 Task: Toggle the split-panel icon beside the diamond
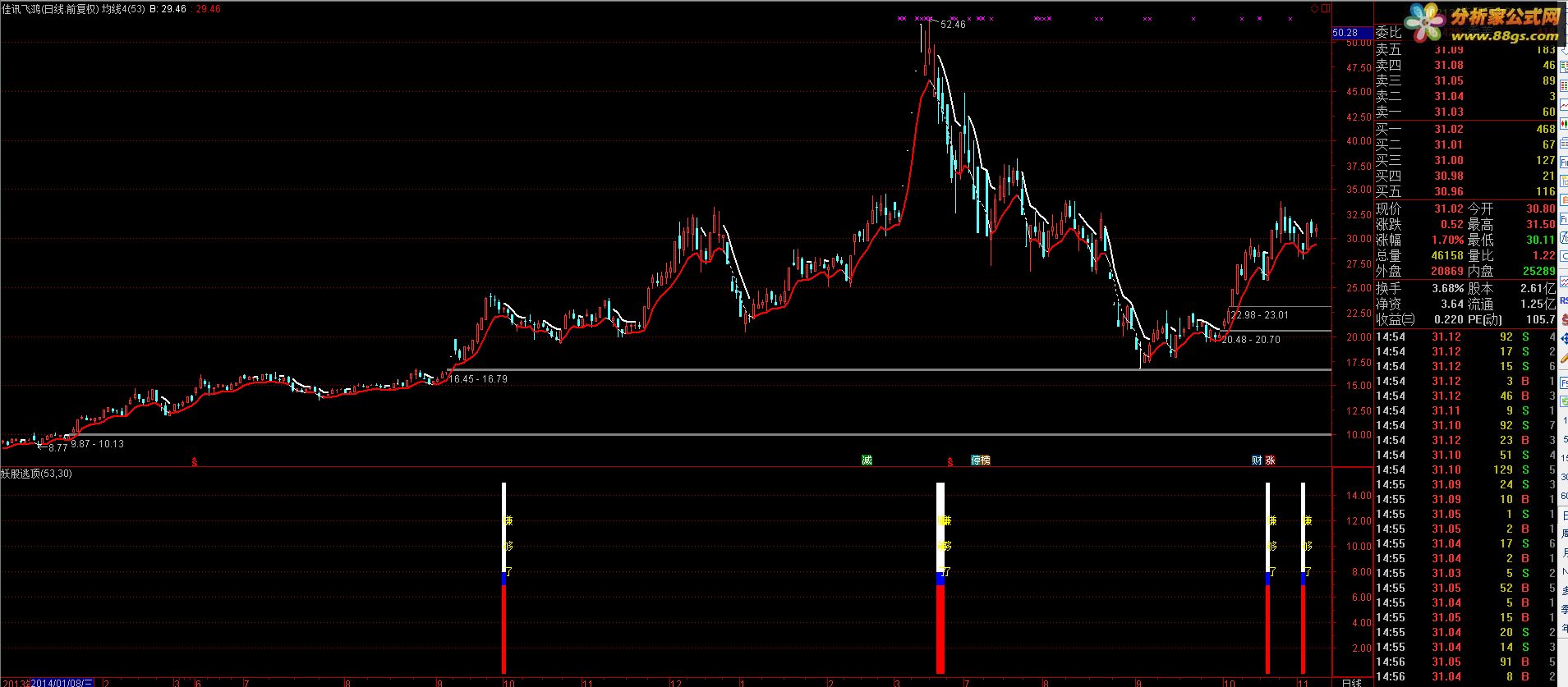pyautogui.click(x=1325, y=8)
